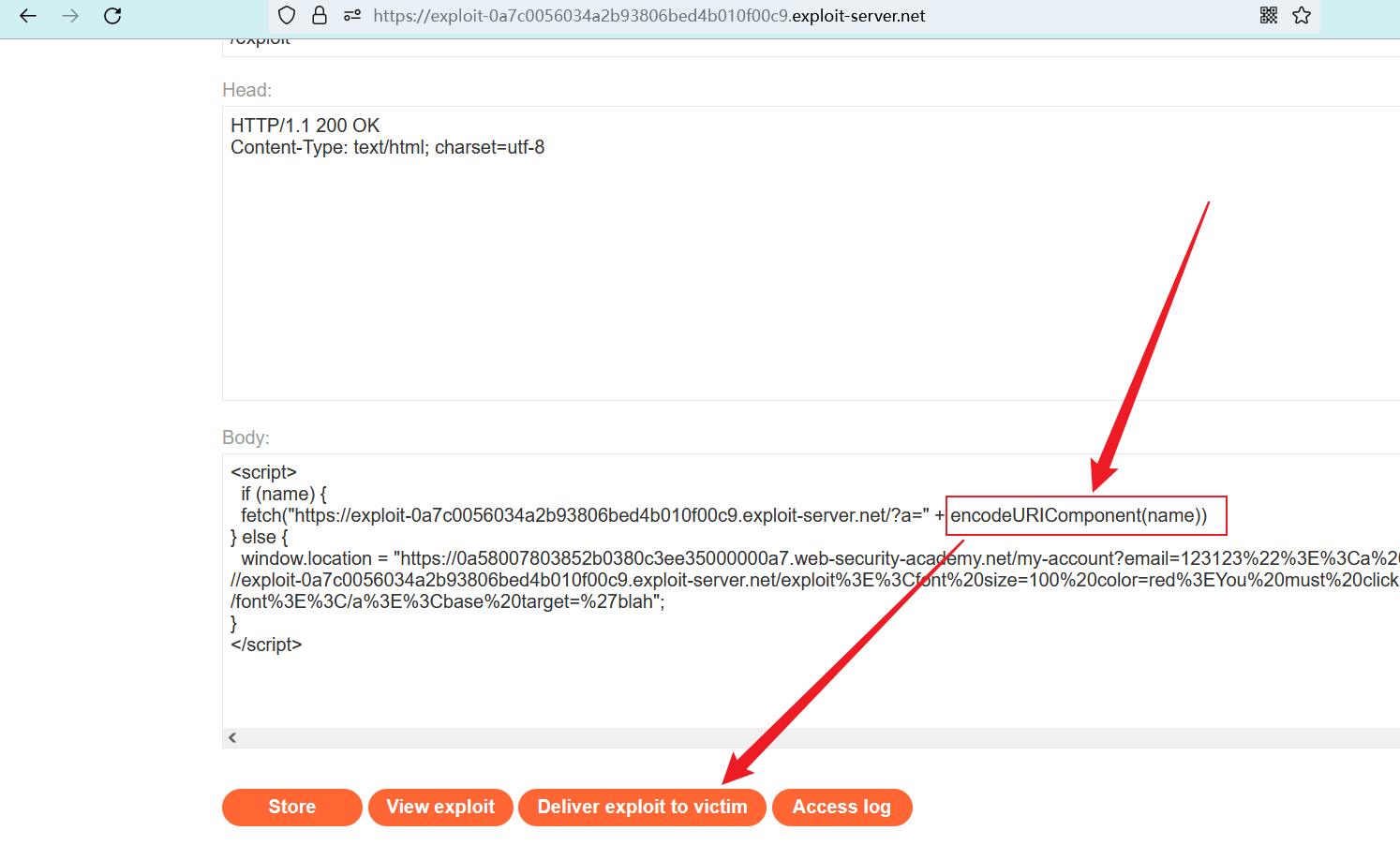Go back to the previous page
The width and height of the screenshot is (1400, 860).
[x=28, y=16]
